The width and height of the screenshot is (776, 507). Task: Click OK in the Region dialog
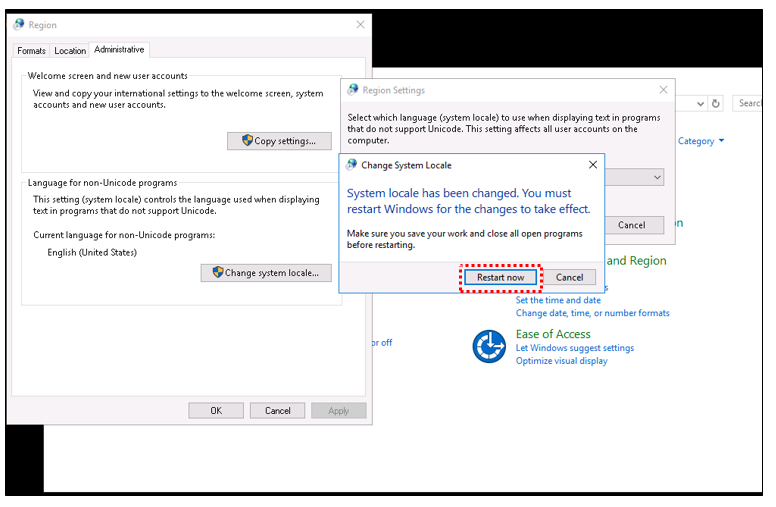pyautogui.click(x=216, y=410)
